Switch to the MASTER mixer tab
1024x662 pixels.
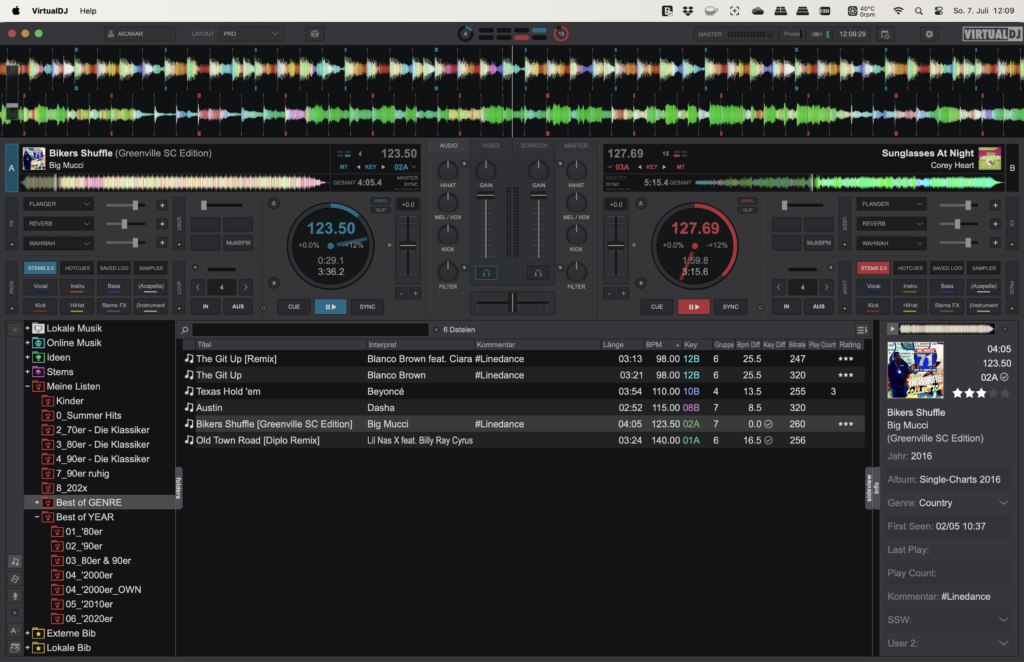(x=576, y=146)
